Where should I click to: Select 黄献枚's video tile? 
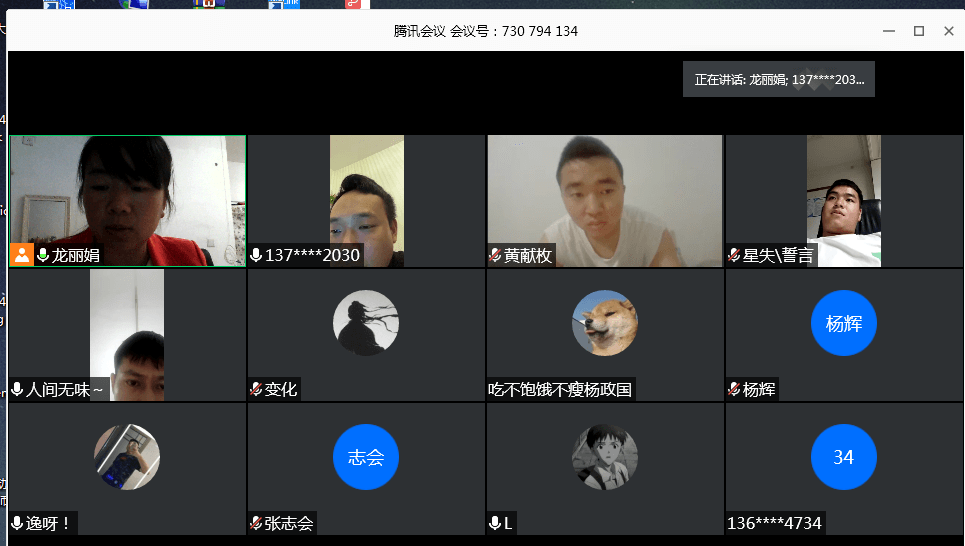coord(605,201)
